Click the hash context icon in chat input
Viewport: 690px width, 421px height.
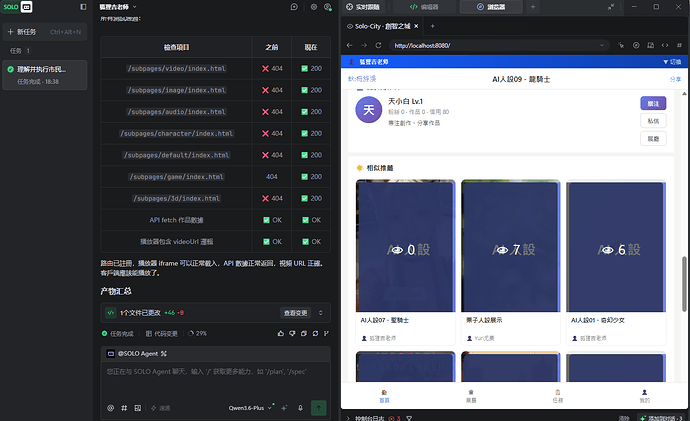(x=124, y=408)
